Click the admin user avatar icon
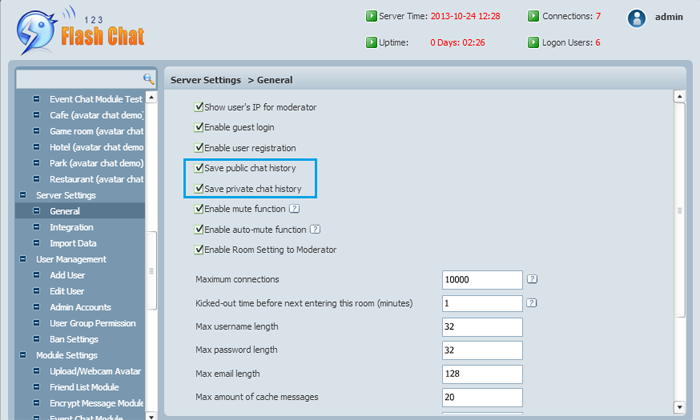Viewport: 700px width, 420px height. (x=636, y=17)
